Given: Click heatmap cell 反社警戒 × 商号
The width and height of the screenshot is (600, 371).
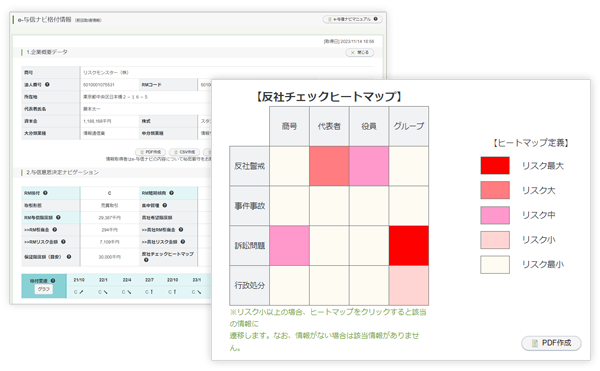Looking at the screenshot, I should pos(289,166).
